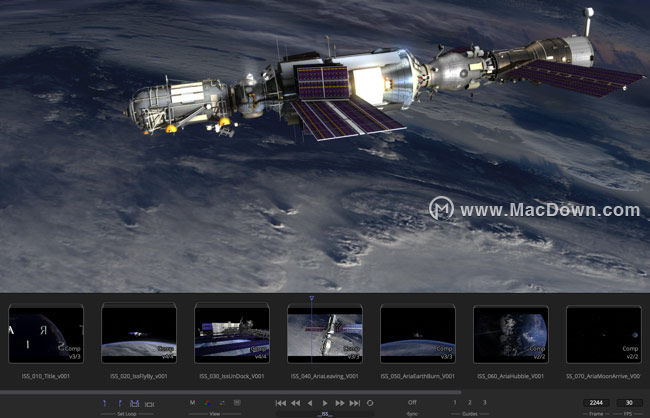Click the circular loop playback icon
This screenshot has height=418, width=650.
coord(370,403)
